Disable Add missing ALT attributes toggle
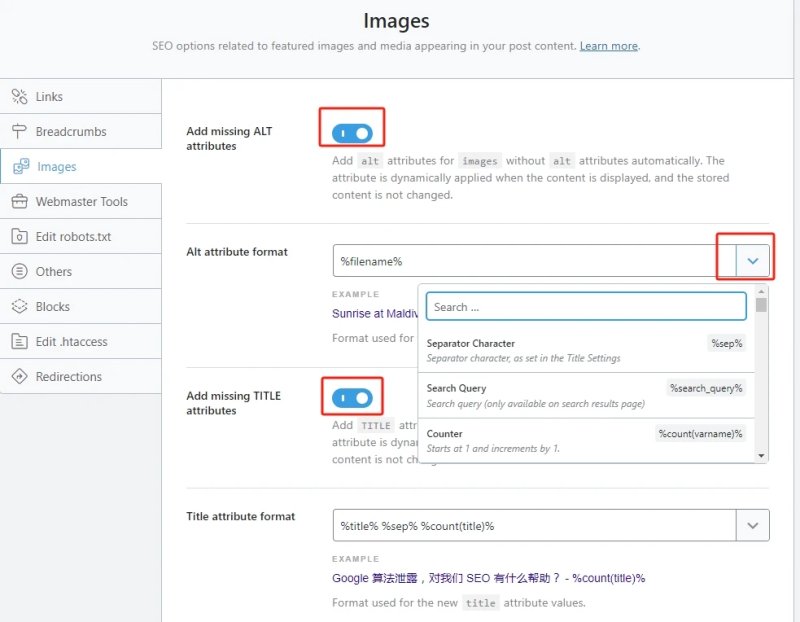Image resolution: width=800 pixels, height=622 pixels. coord(352,134)
